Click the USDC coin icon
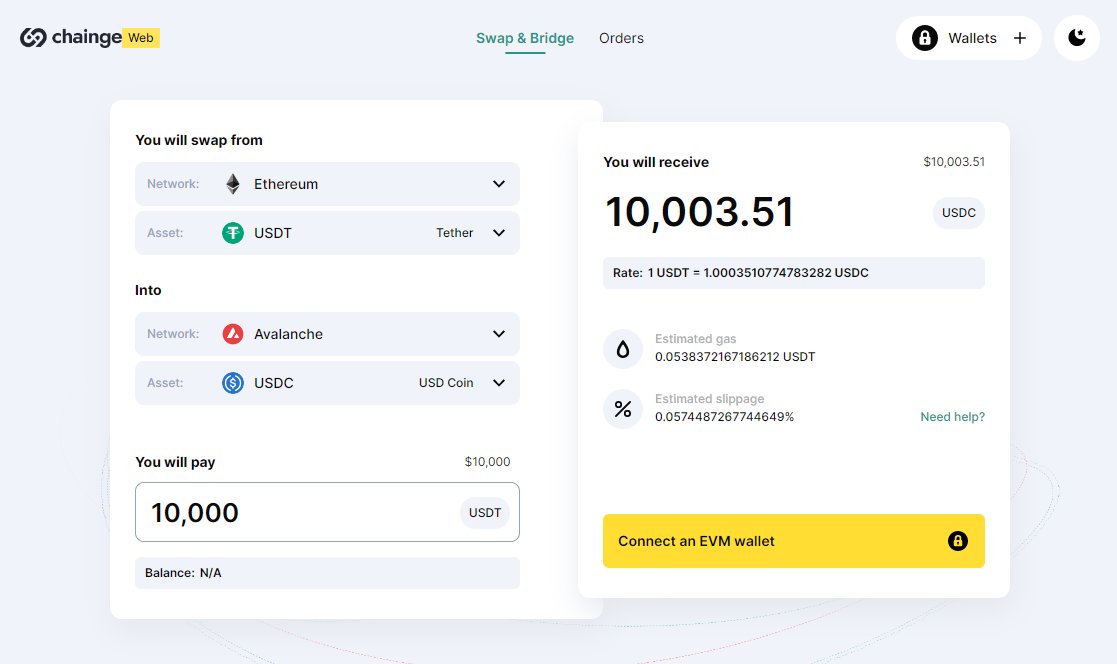 (x=233, y=383)
